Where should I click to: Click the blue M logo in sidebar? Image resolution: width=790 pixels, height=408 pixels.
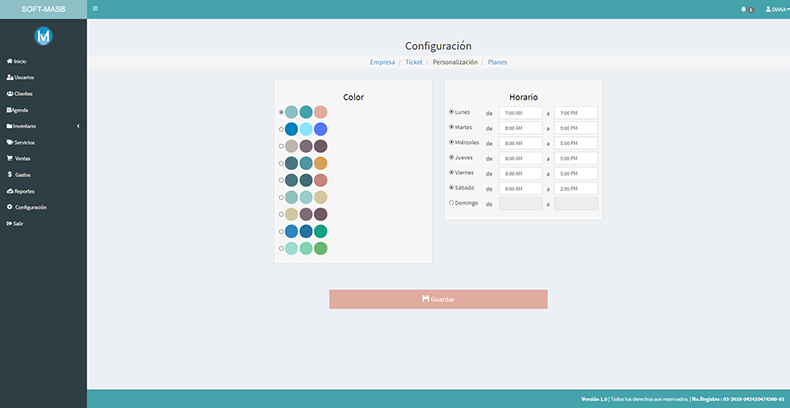click(43, 36)
